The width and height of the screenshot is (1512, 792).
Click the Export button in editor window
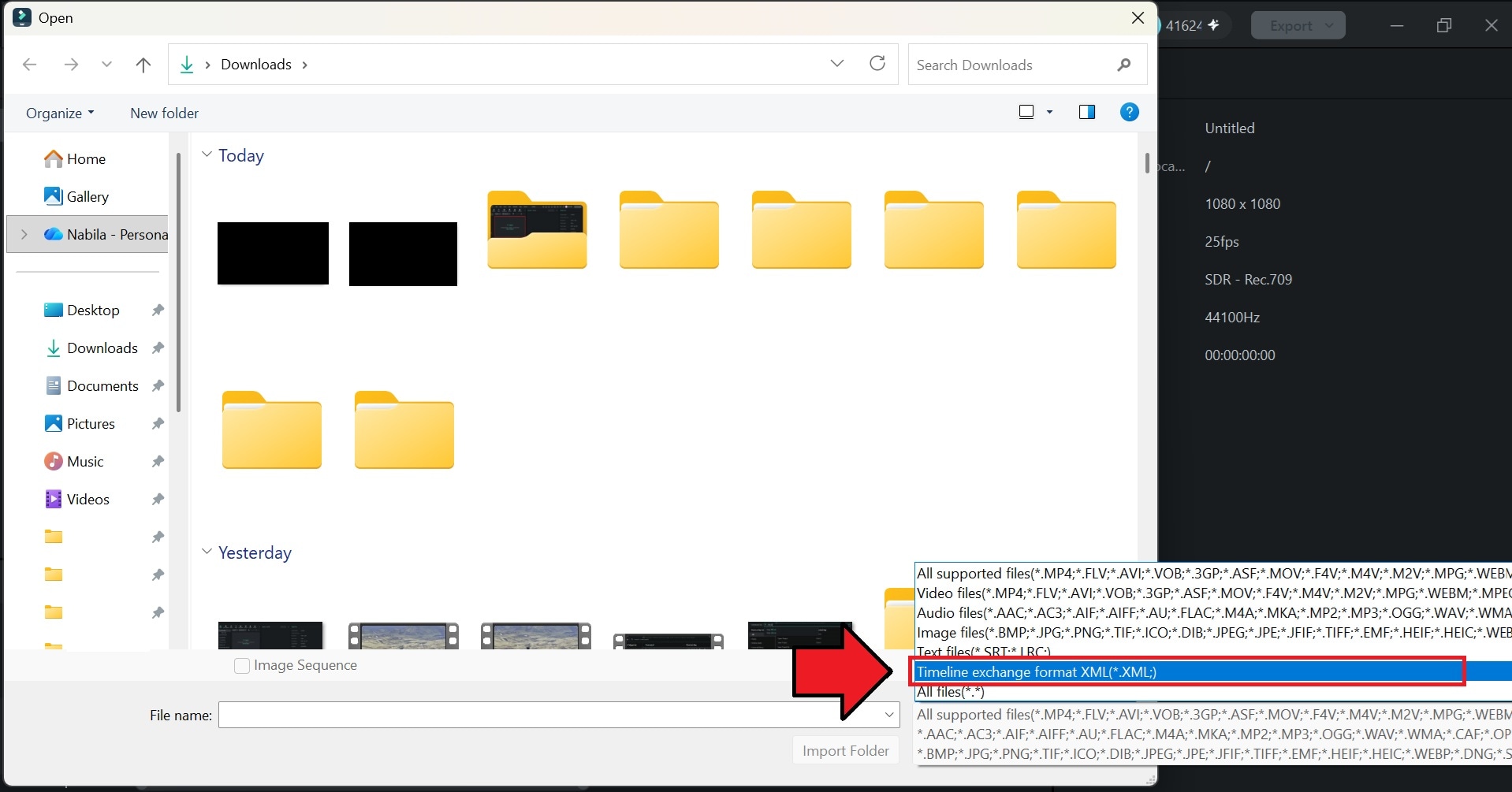pos(1298,25)
